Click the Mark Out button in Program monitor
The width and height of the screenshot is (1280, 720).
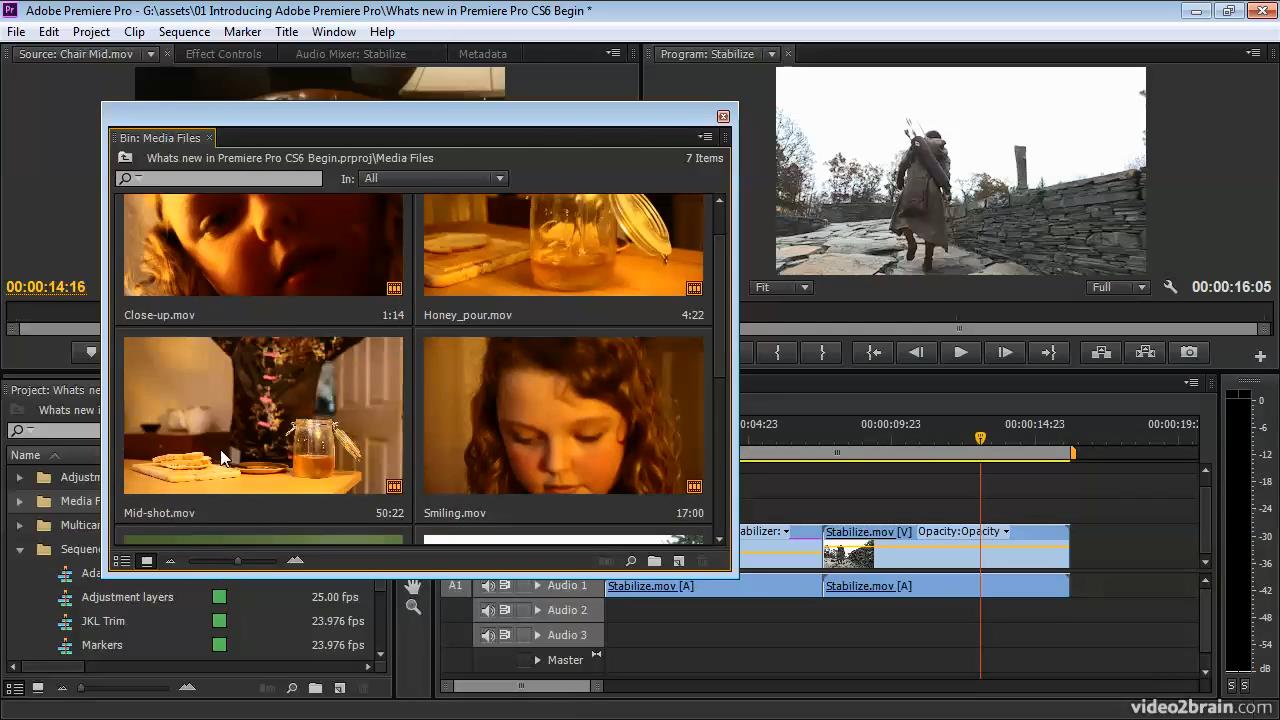[x=823, y=352]
